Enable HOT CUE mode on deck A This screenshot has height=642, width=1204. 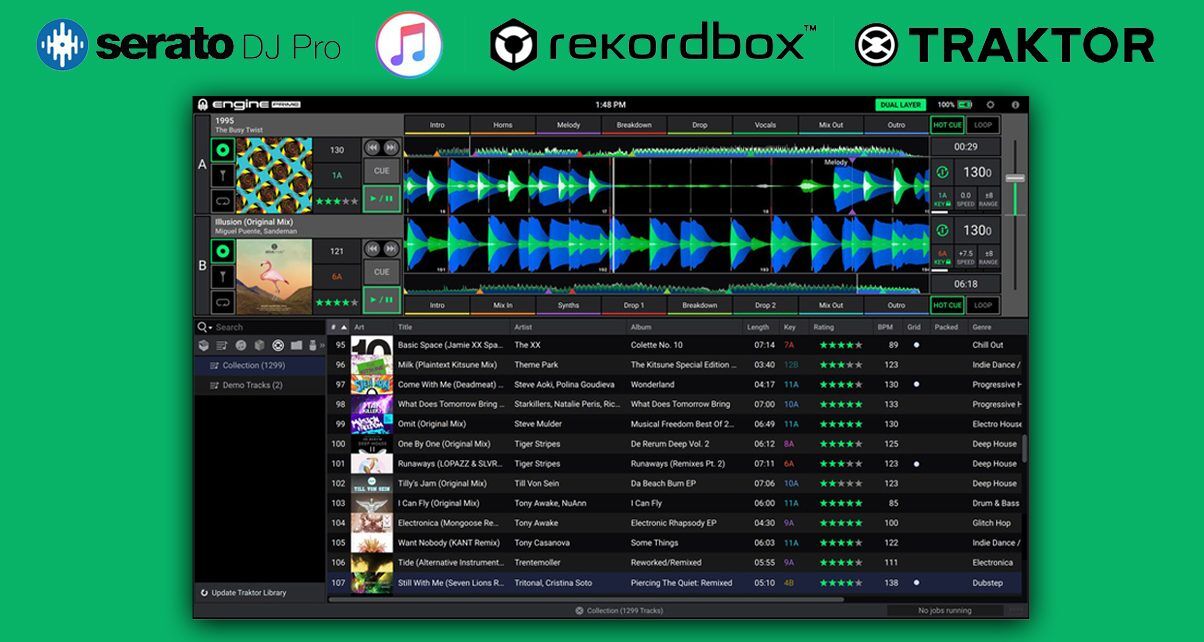pos(947,125)
